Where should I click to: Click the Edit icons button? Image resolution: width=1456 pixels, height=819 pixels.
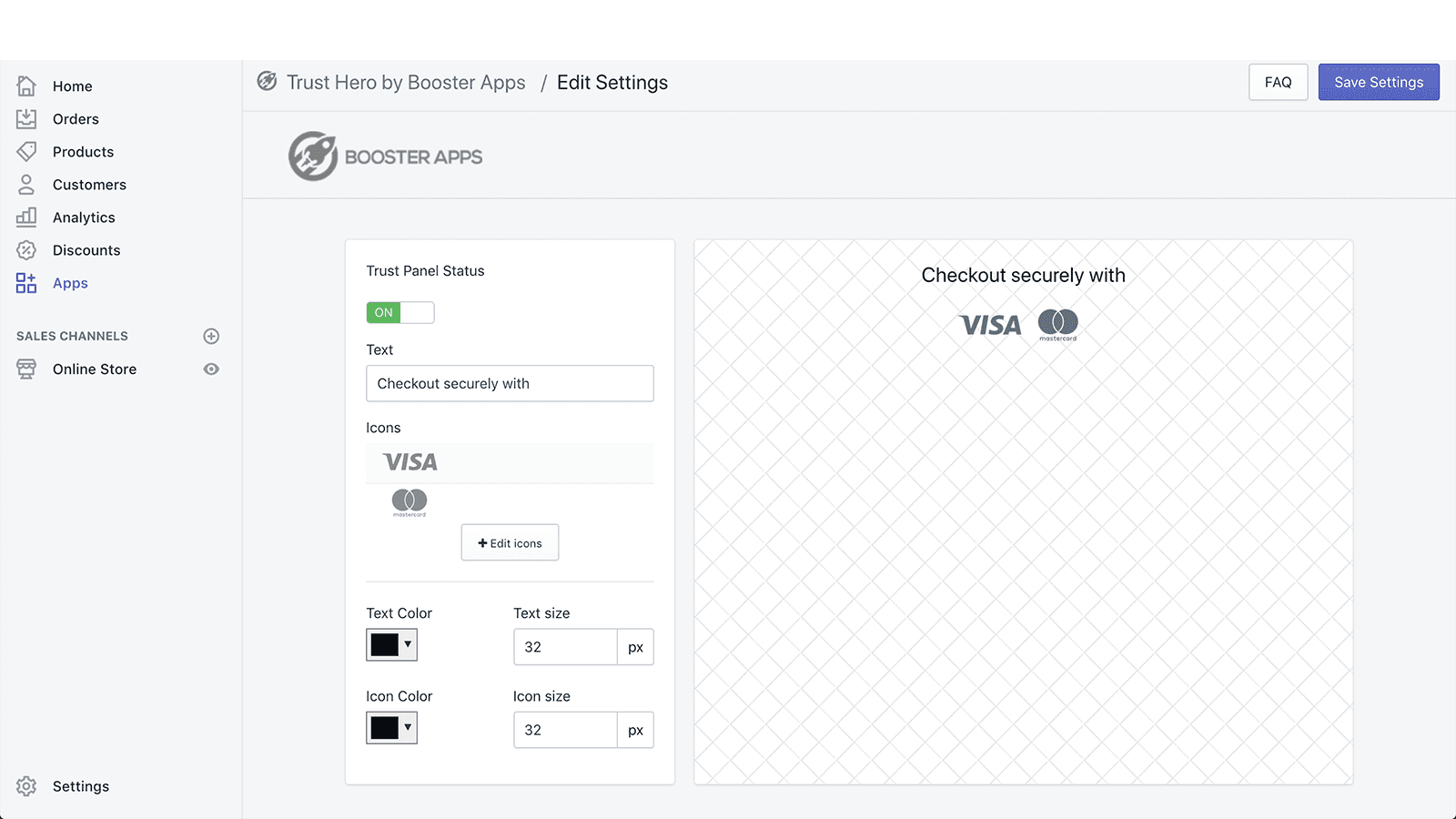510,542
